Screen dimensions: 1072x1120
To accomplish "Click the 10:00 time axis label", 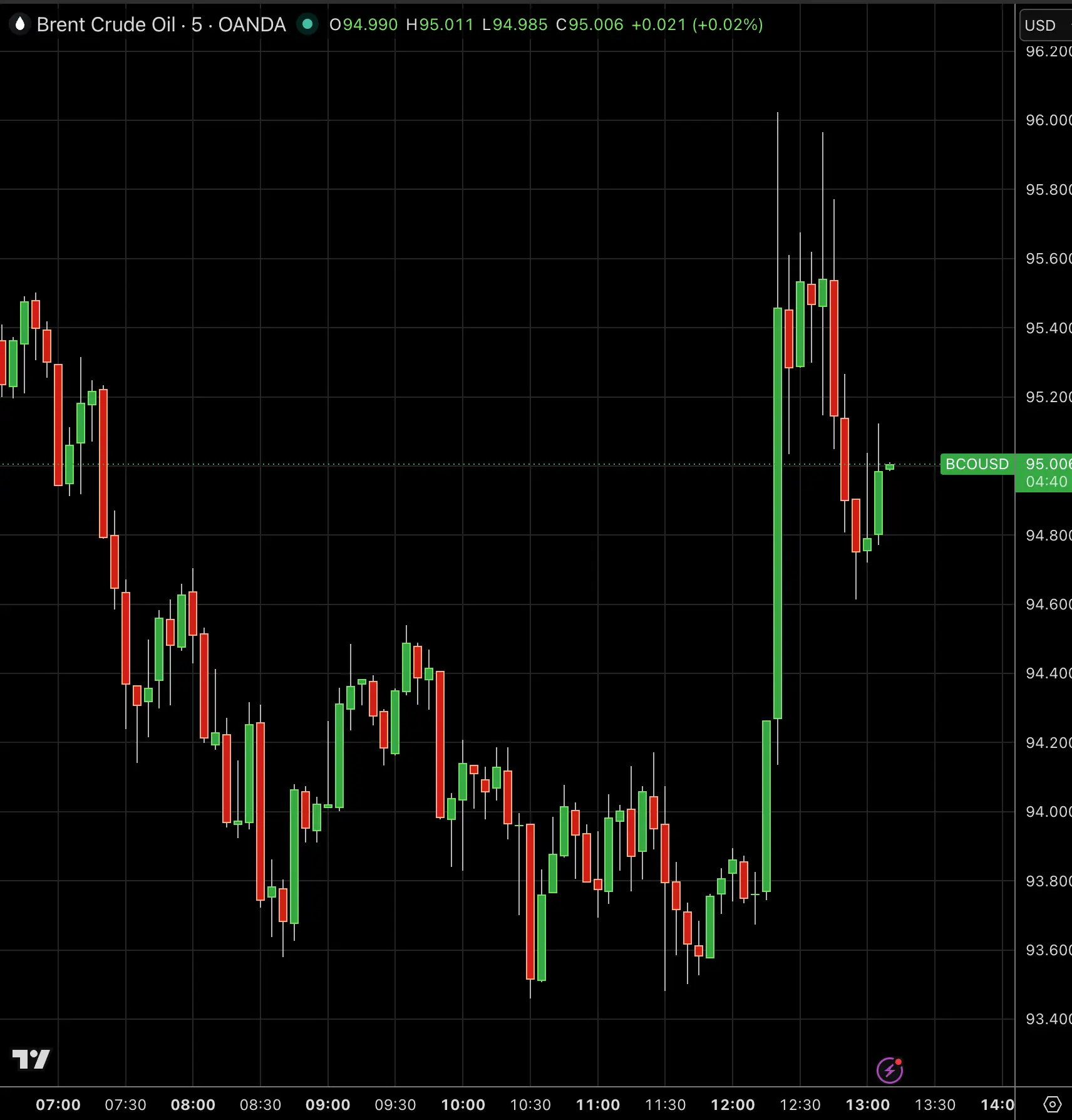I will 463,1104.
